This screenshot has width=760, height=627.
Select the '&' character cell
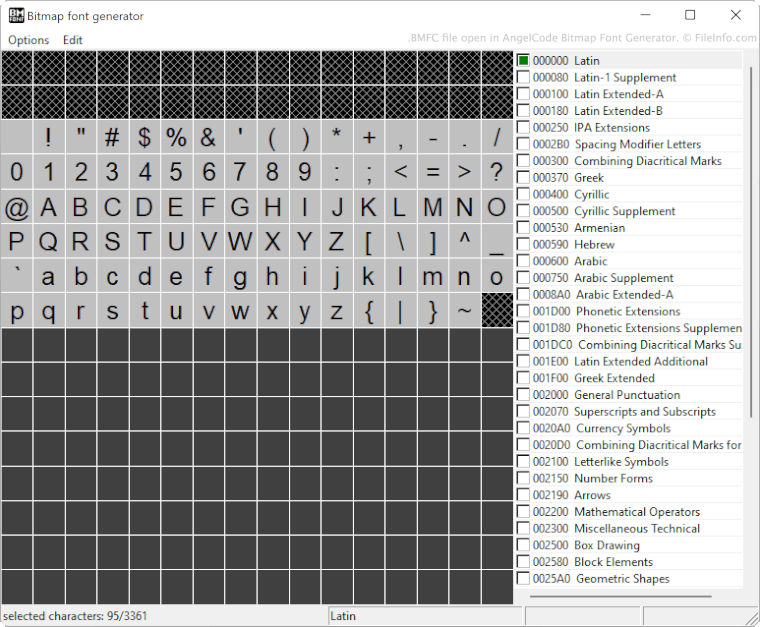(209, 137)
